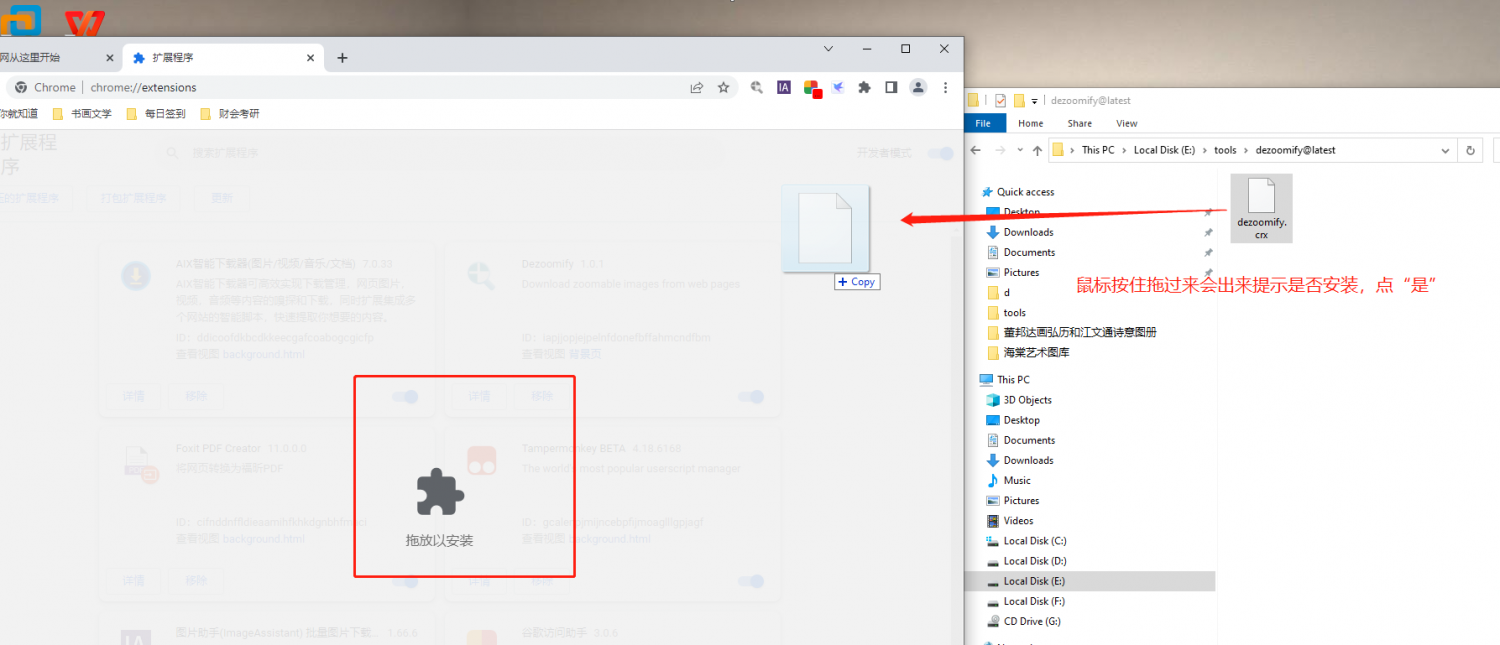Screen dimensions: 1500x645
Task: Open the IA ImageAssistant toolbar icon
Action: click(784, 87)
